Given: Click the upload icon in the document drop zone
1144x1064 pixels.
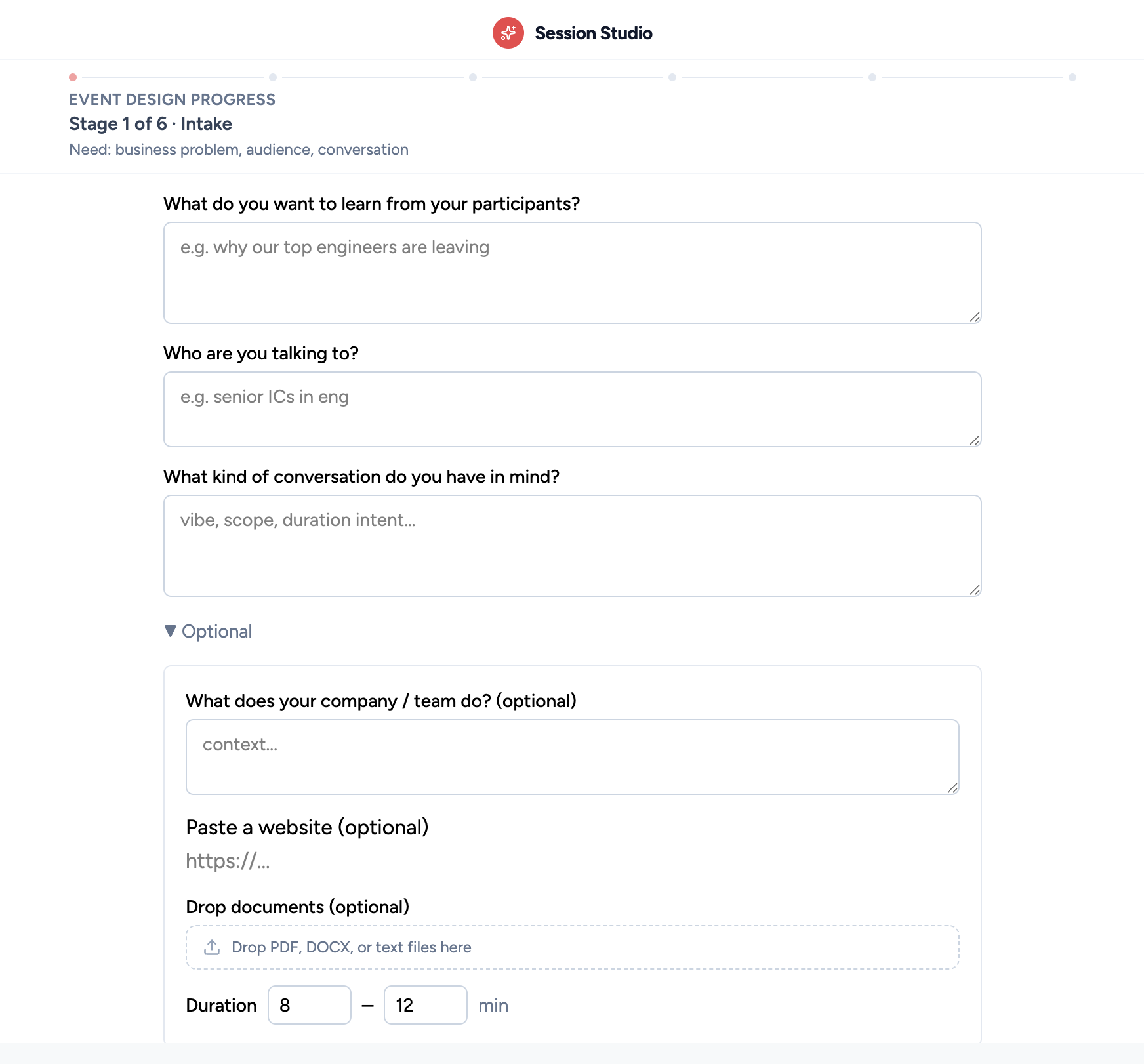Looking at the screenshot, I should coord(212,947).
